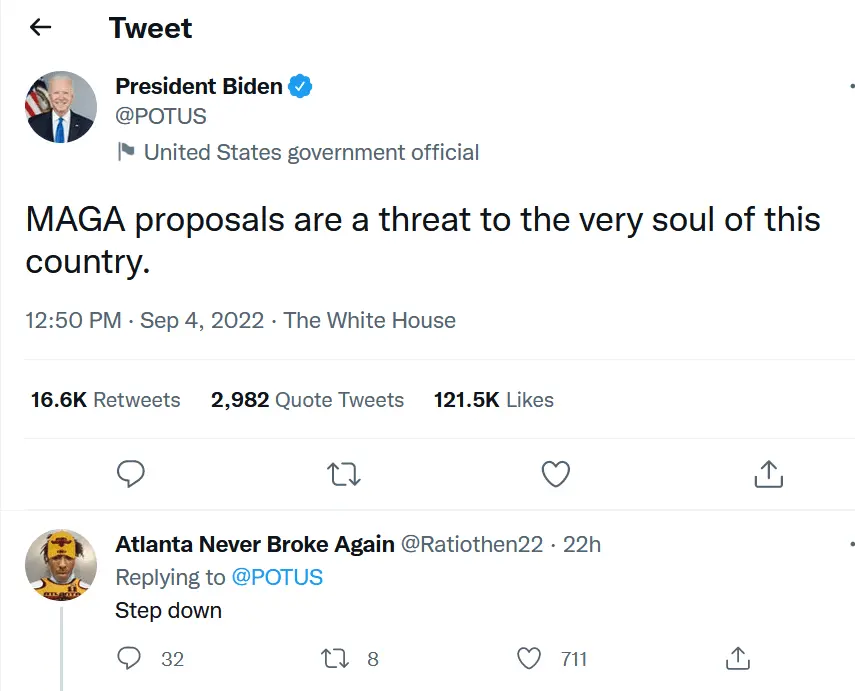Open the 2,982 Quote Tweets
Screen dimensions: 855x691
[308, 399]
